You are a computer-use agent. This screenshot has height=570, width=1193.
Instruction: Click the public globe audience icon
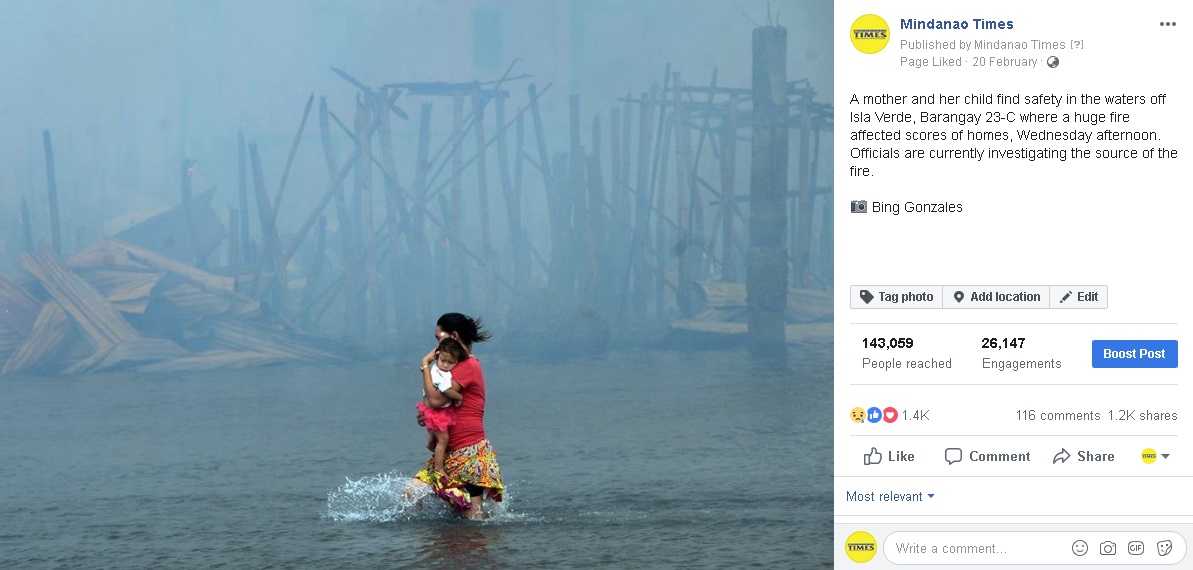(x=1053, y=62)
